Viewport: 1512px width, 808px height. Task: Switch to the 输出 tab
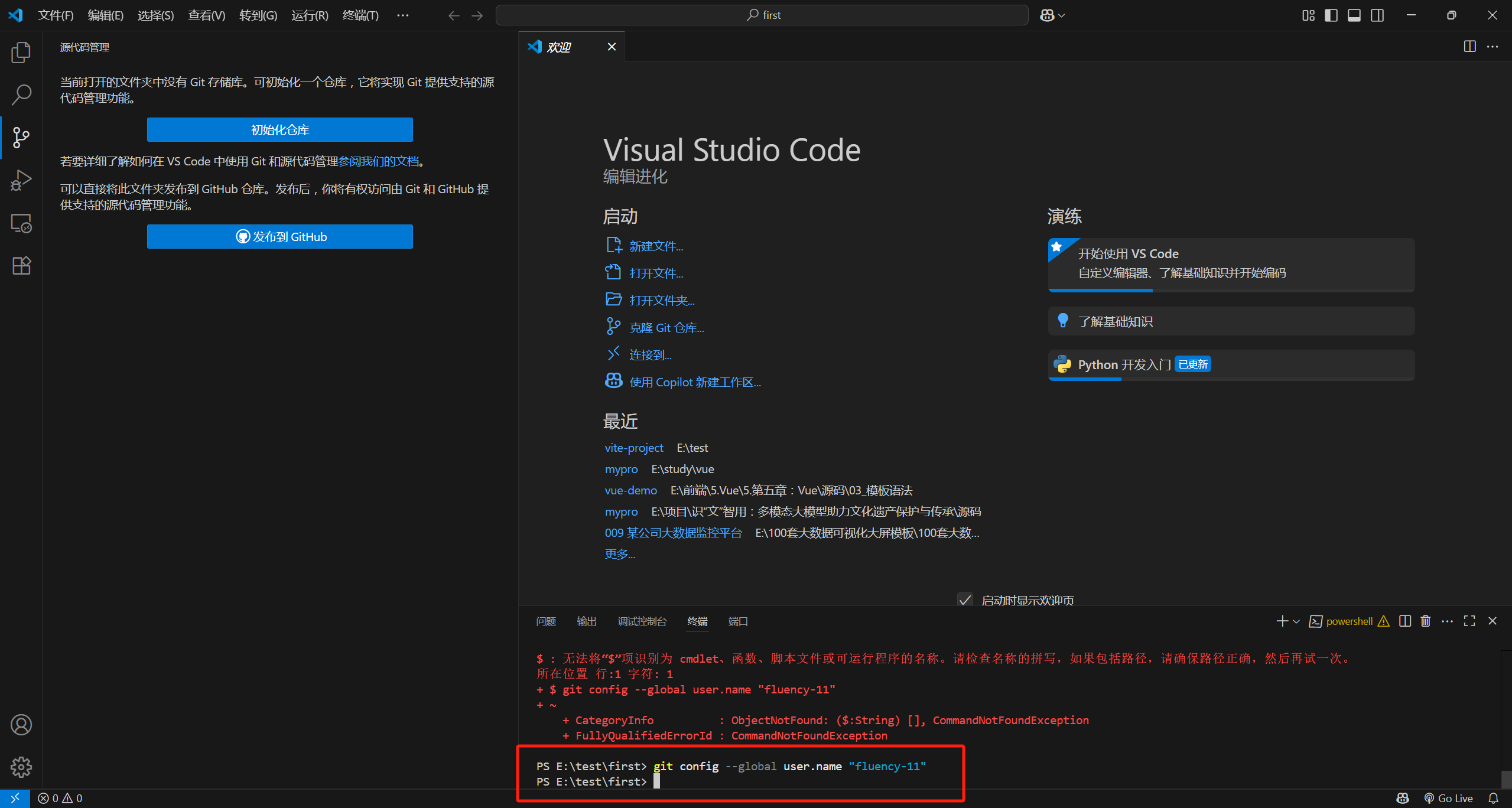click(x=586, y=621)
